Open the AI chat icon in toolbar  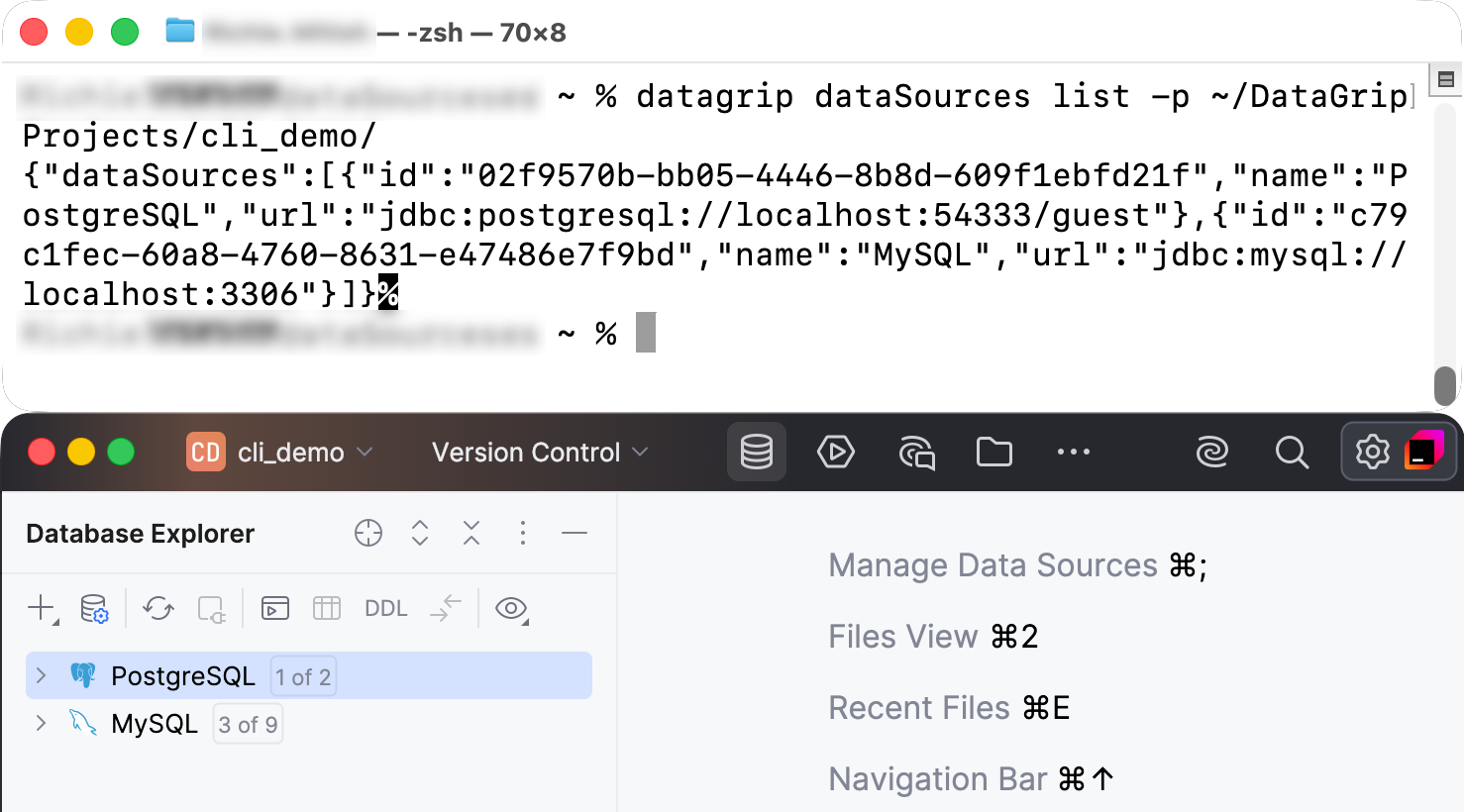[916, 453]
